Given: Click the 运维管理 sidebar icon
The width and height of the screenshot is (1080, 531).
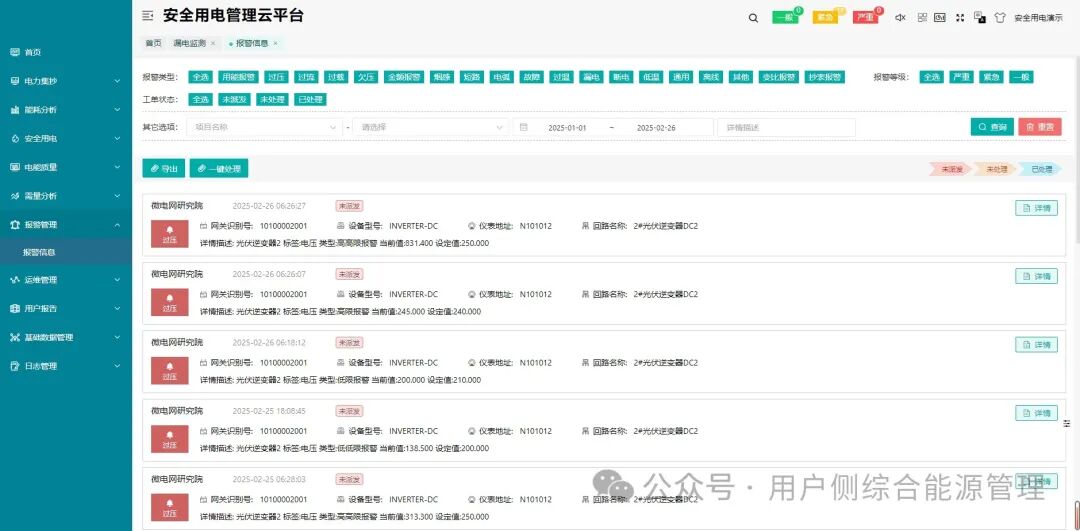Looking at the screenshot, I should [x=14, y=280].
